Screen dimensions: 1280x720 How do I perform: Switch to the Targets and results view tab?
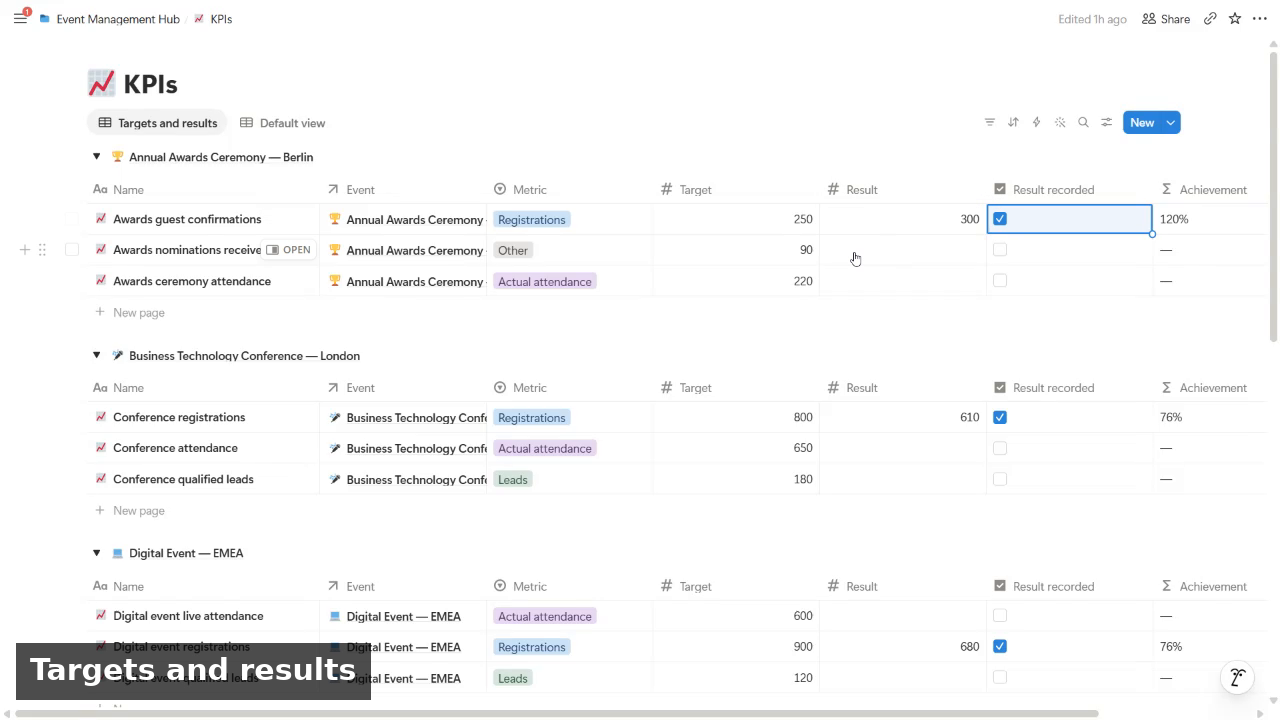click(158, 123)
